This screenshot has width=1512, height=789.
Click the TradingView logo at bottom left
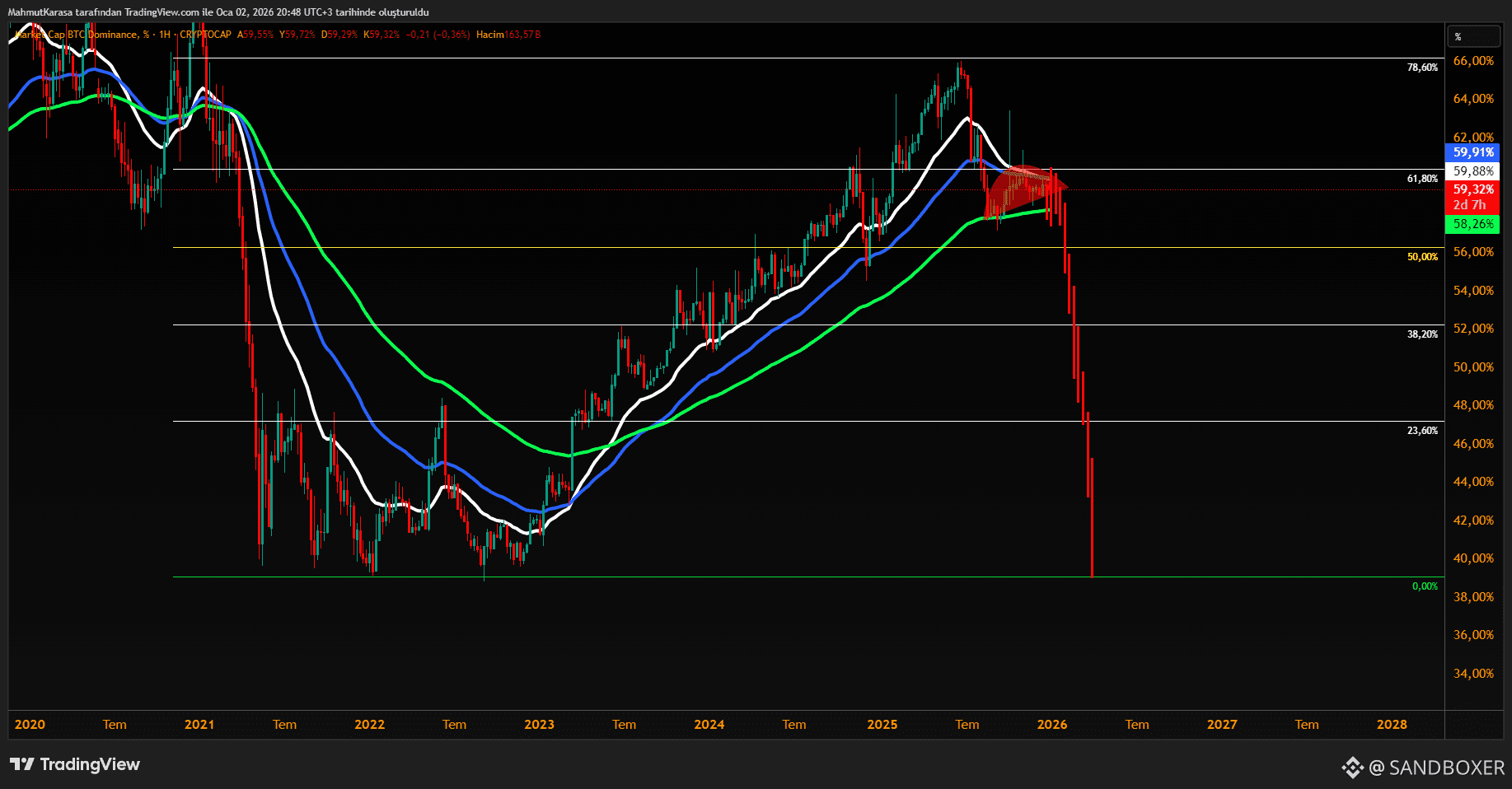click(75, 764)
